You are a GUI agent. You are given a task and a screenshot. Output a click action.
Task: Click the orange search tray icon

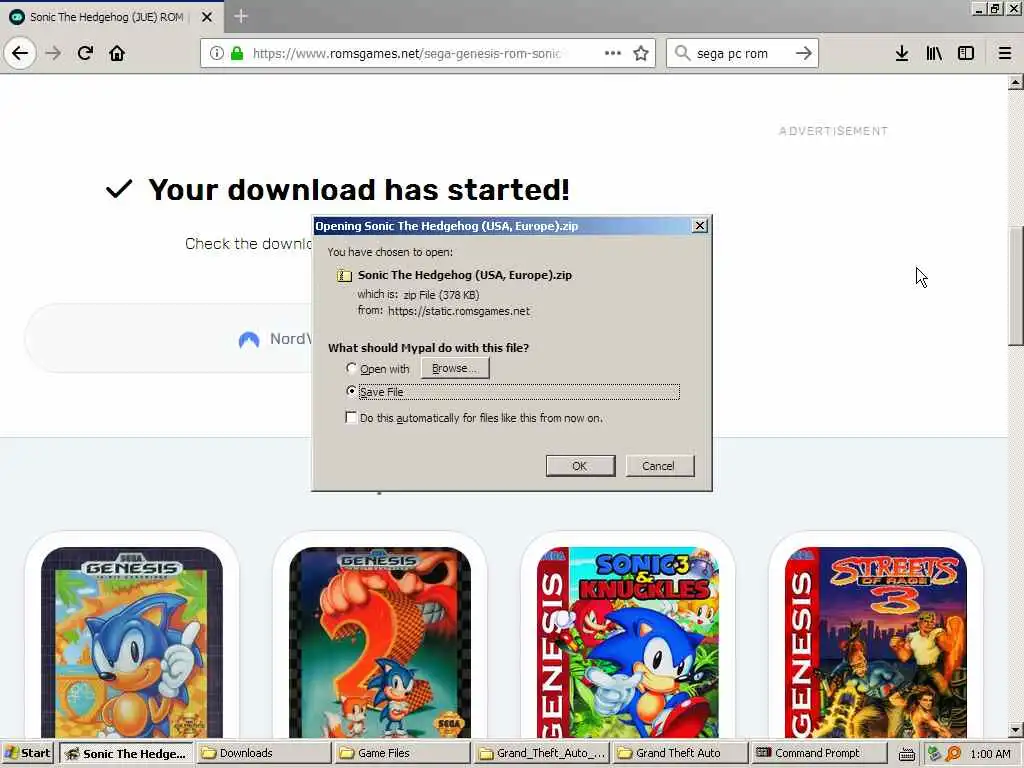click(953, 754)
